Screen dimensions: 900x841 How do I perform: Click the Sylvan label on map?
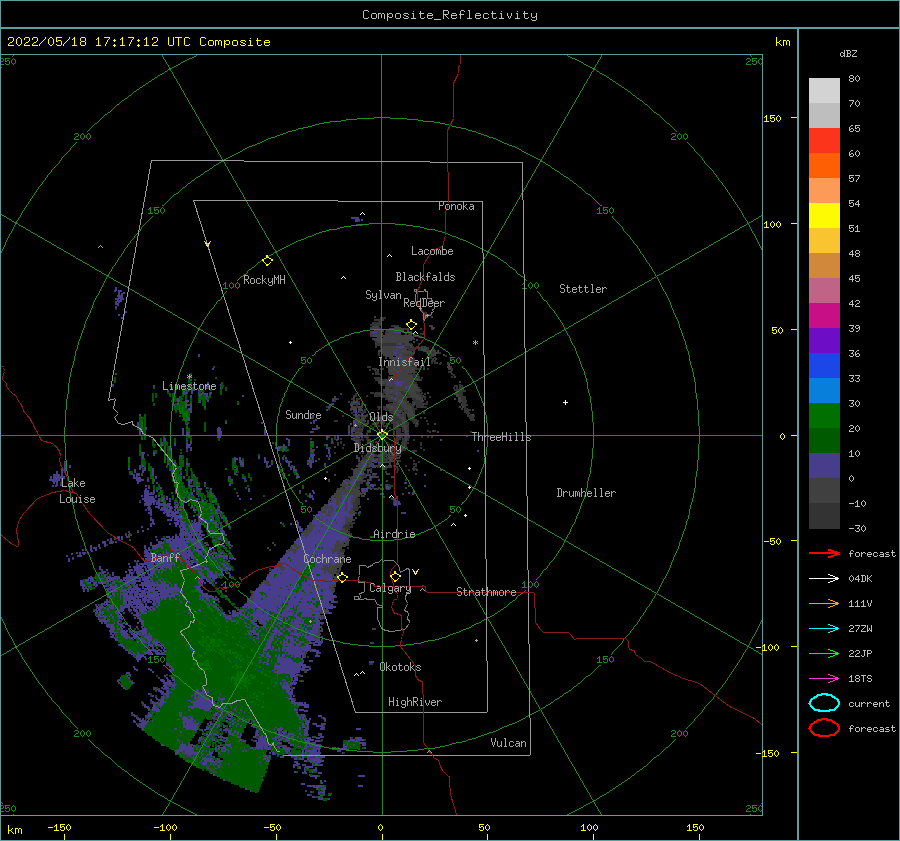[383, 295]
